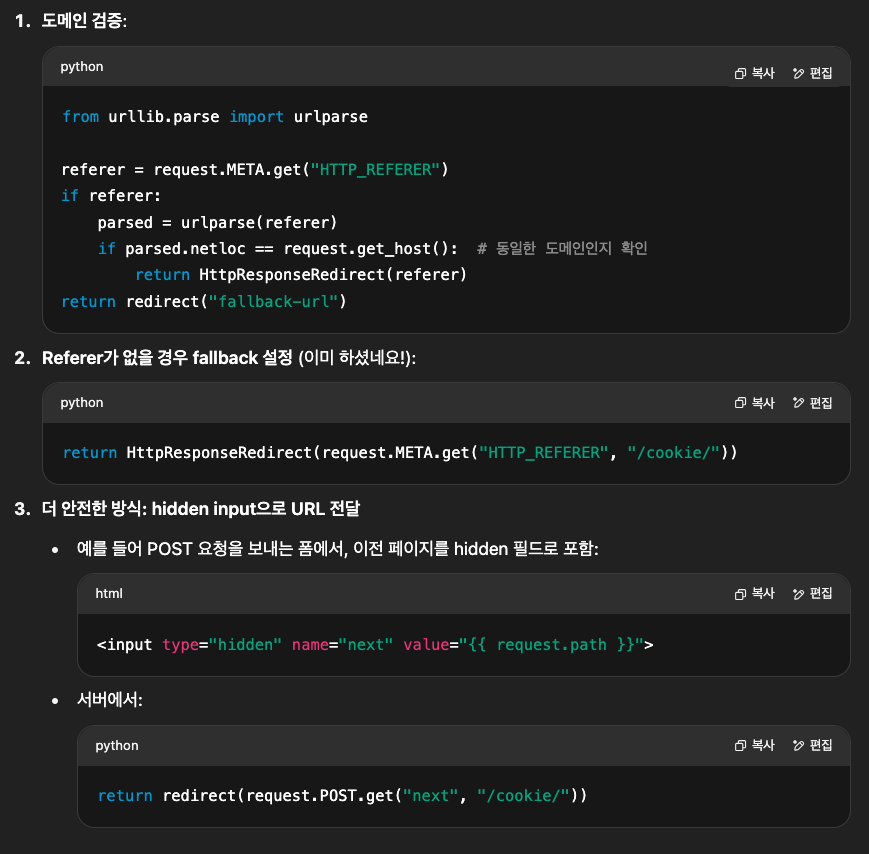Click the python label above the fallback snippet
Viewport: 869px width, 854px height.
(x=81, y=402)
